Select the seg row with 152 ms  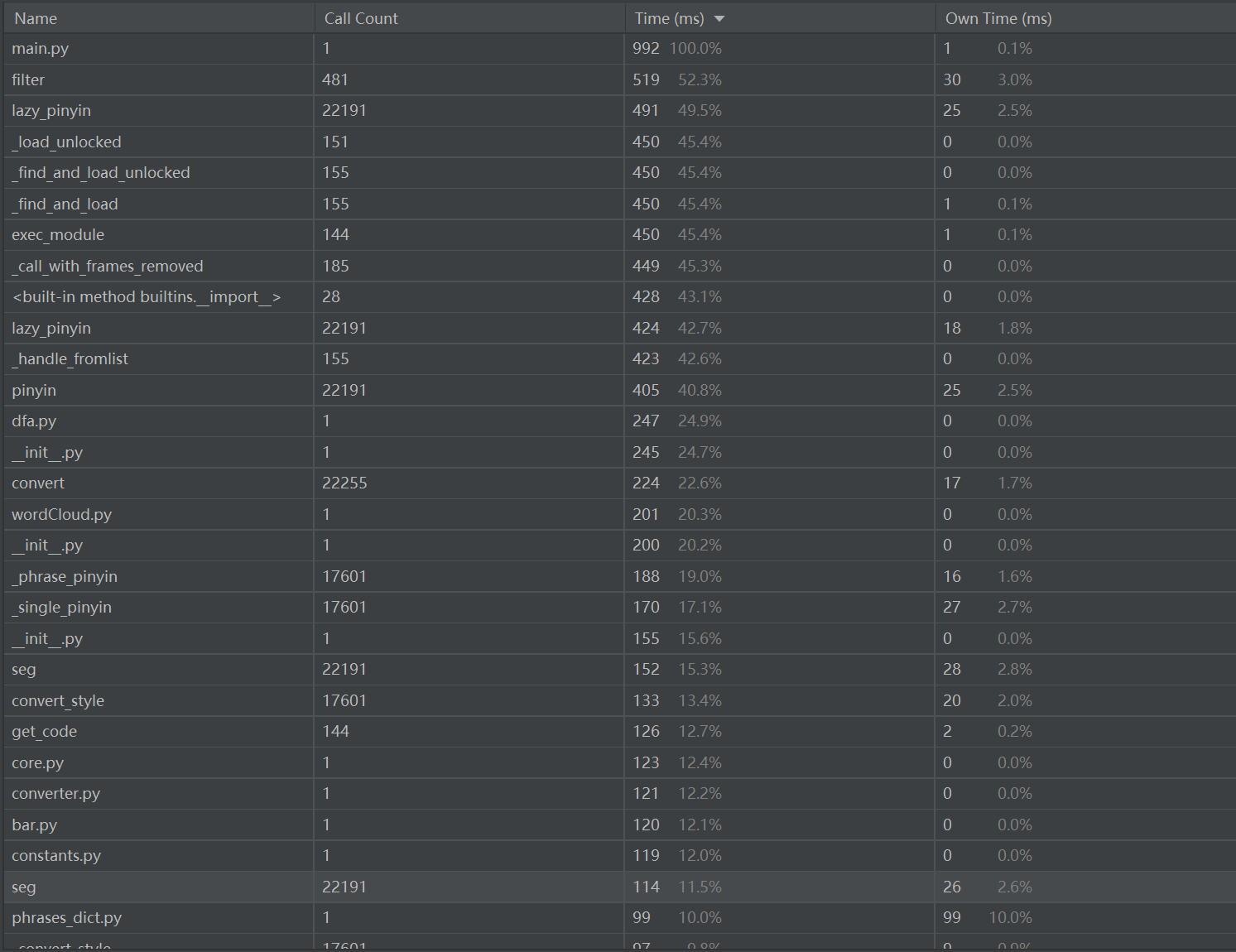point(619,670)
